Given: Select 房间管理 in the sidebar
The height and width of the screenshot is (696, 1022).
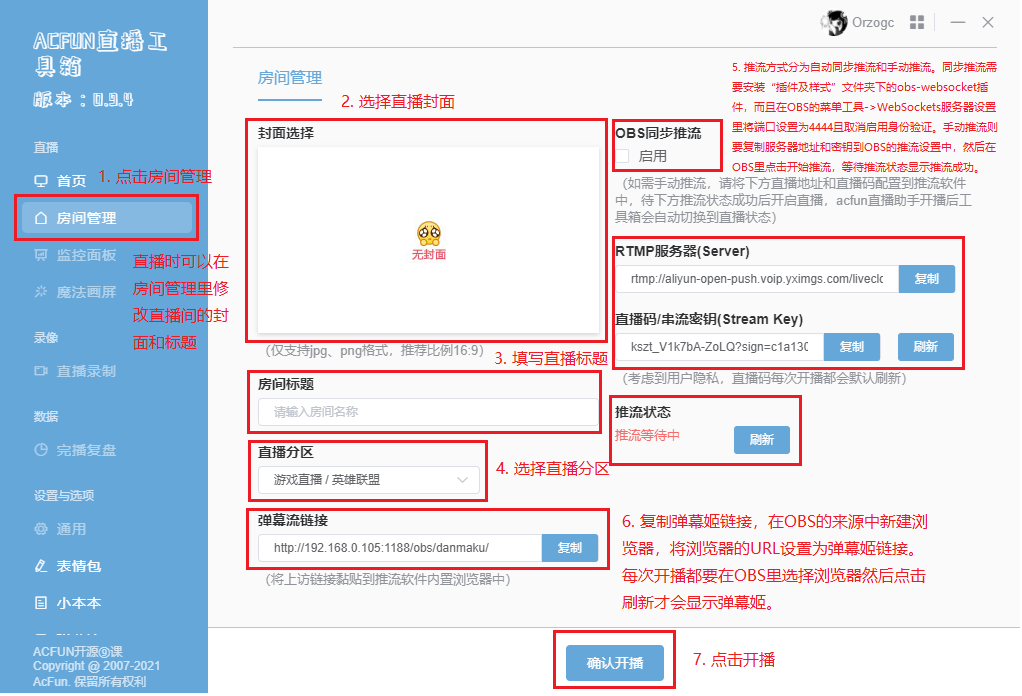Looking at the screenshot, I should click(107, 218).
